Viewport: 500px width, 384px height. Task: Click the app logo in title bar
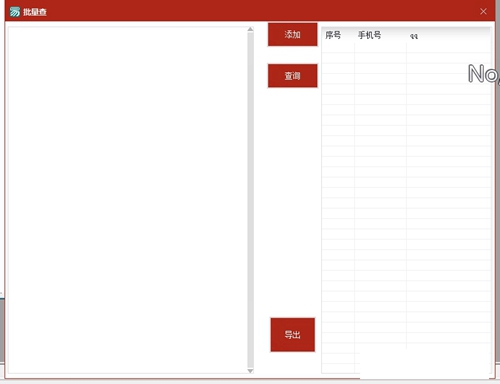click(x=15, y=12)
